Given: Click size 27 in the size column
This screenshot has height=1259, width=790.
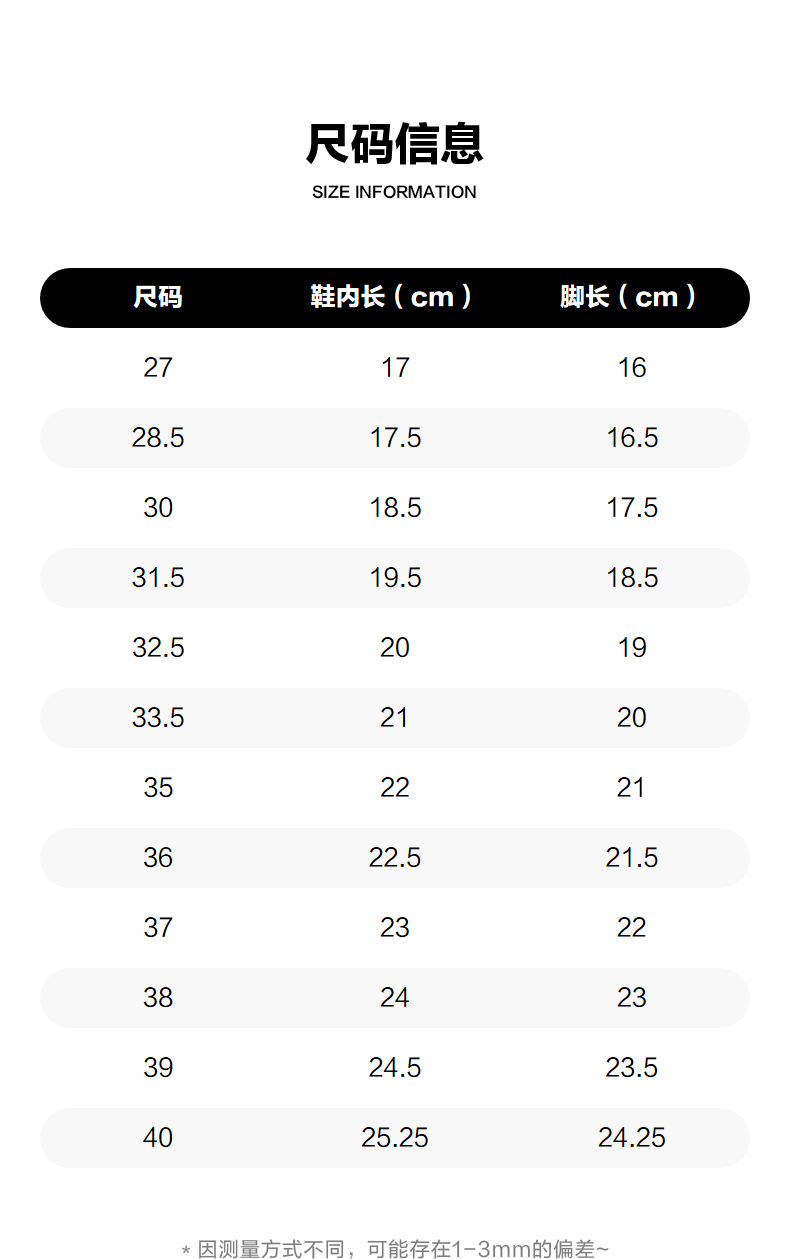Looking at the screenshot, I should point(158,368).
